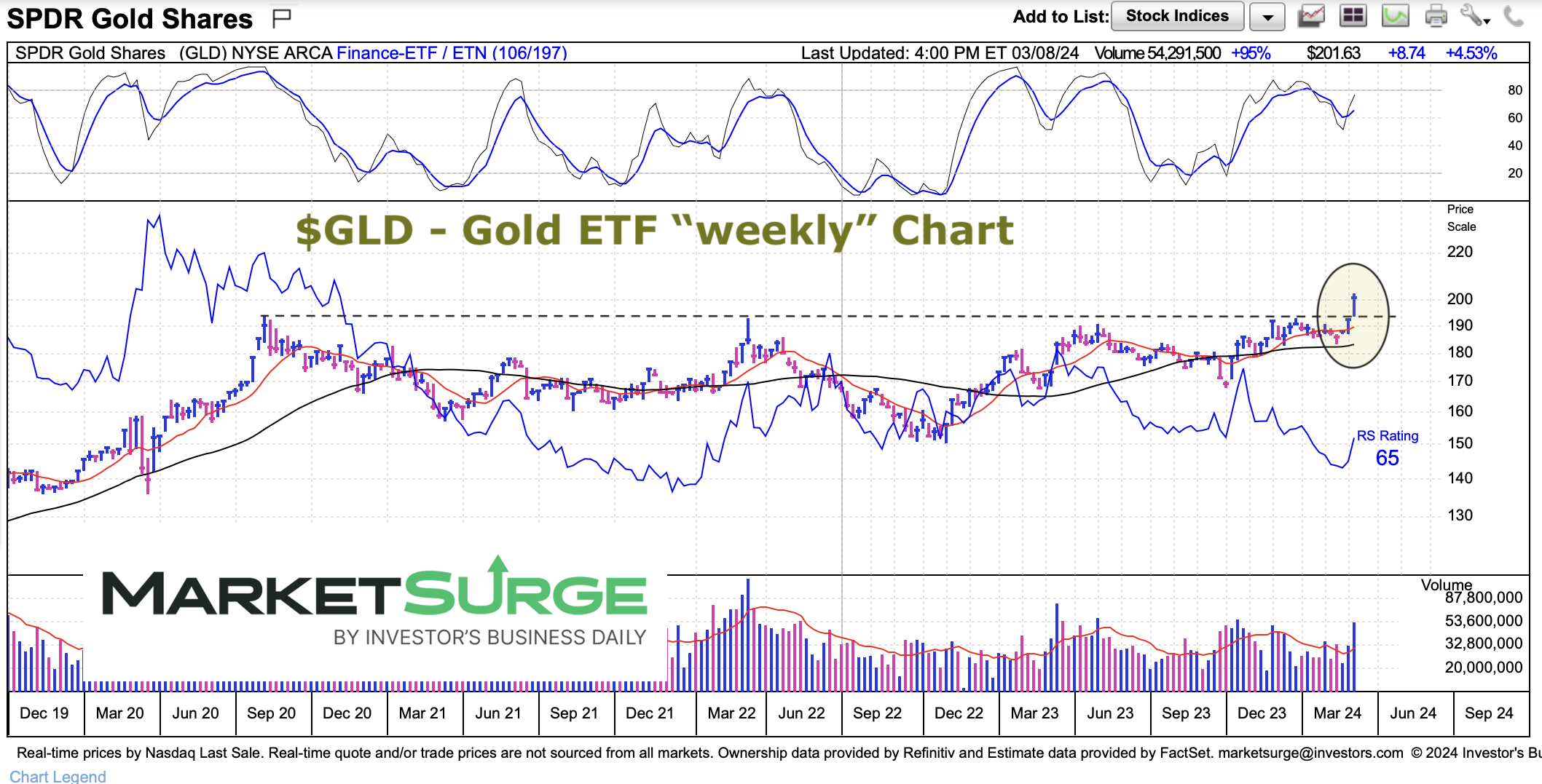Add GLD to the Stock Indices list
The height and width of the screenshot is (784, 1542).
click(1177, 16)
